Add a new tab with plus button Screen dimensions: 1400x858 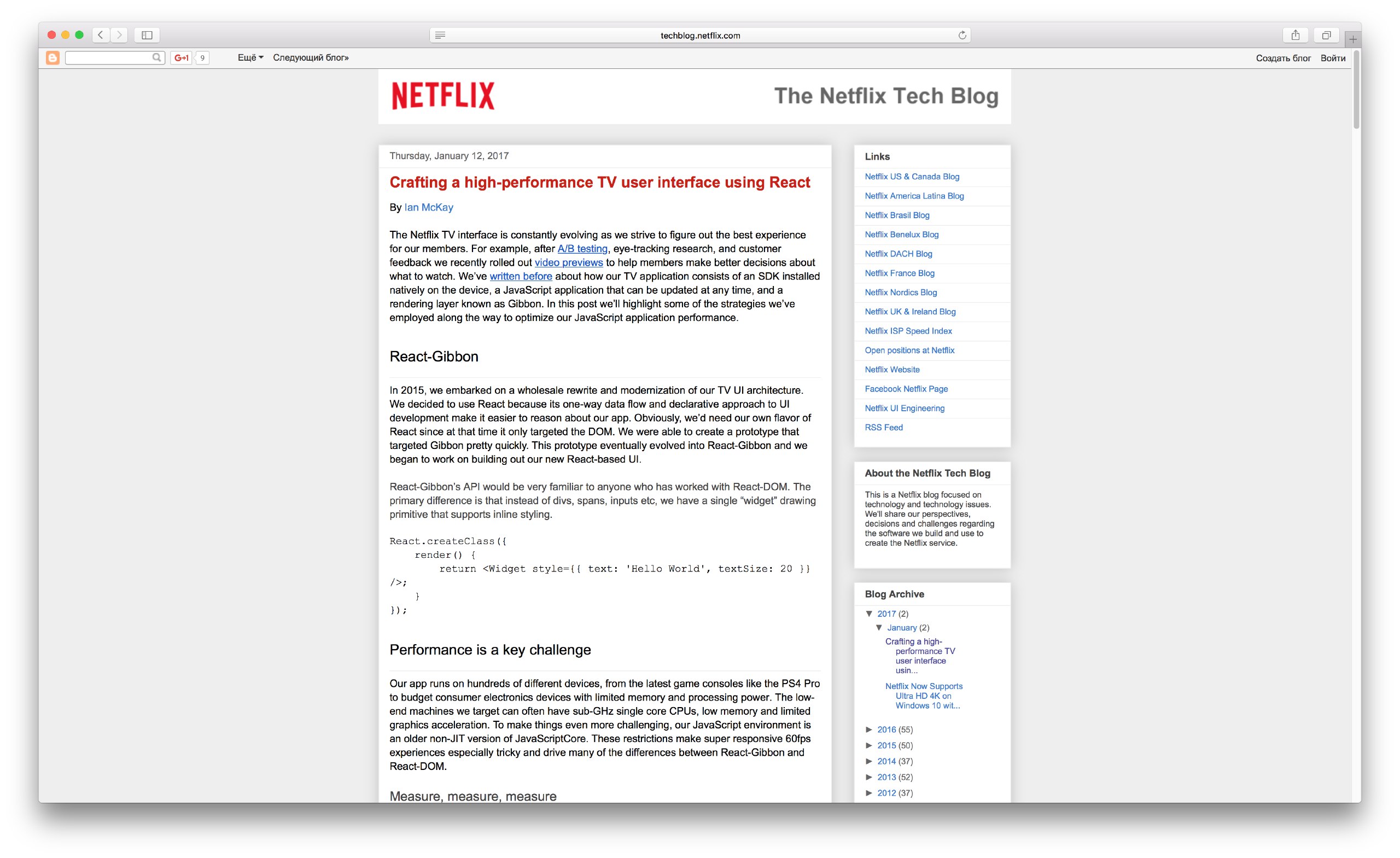(x=1353, y=39)
